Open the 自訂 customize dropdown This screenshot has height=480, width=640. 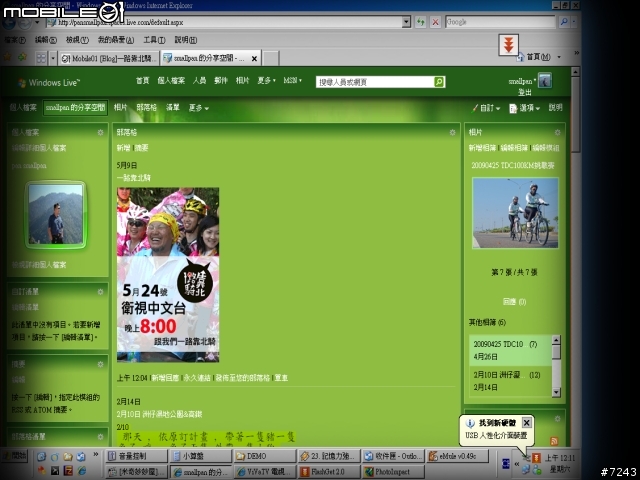486,108
